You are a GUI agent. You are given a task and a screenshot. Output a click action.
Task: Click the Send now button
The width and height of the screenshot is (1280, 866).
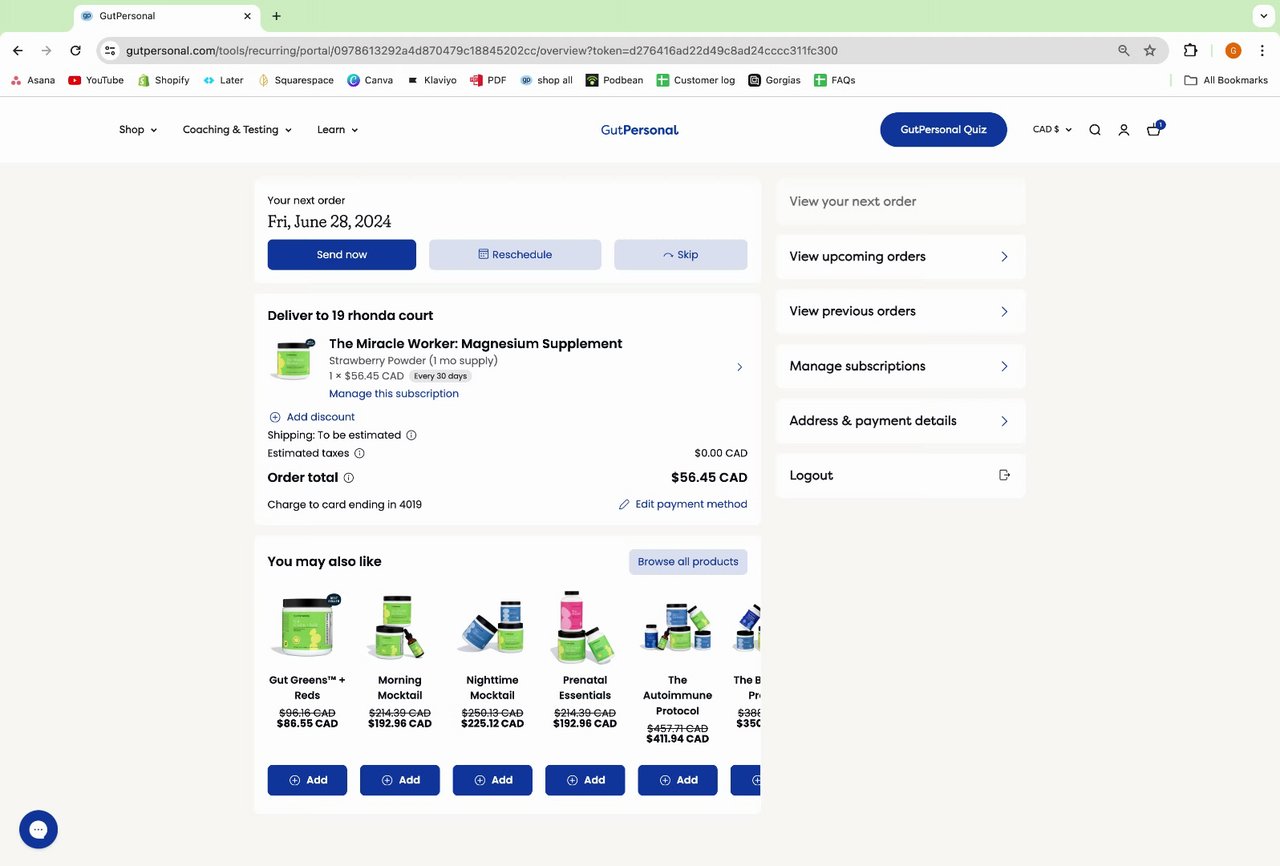[x=341, y=255]
